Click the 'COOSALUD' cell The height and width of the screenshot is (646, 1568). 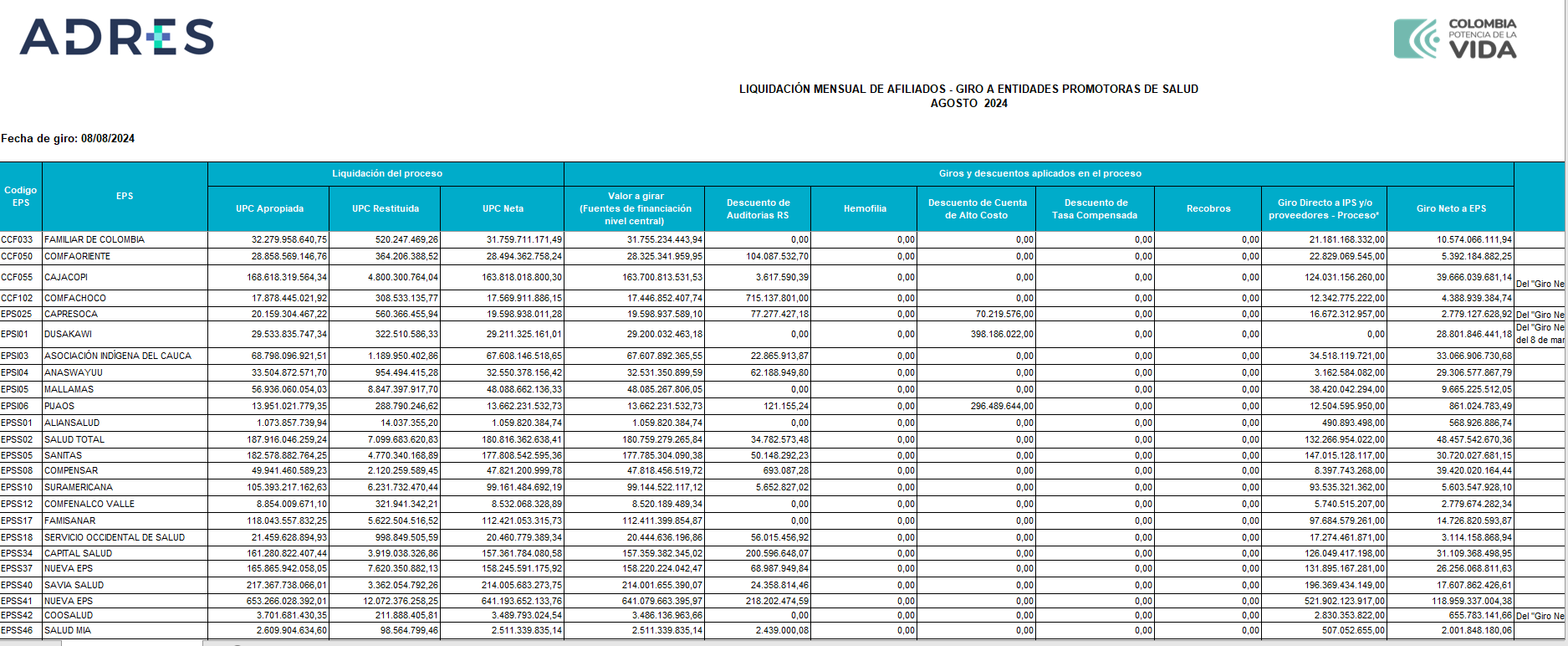click(125, 615)
